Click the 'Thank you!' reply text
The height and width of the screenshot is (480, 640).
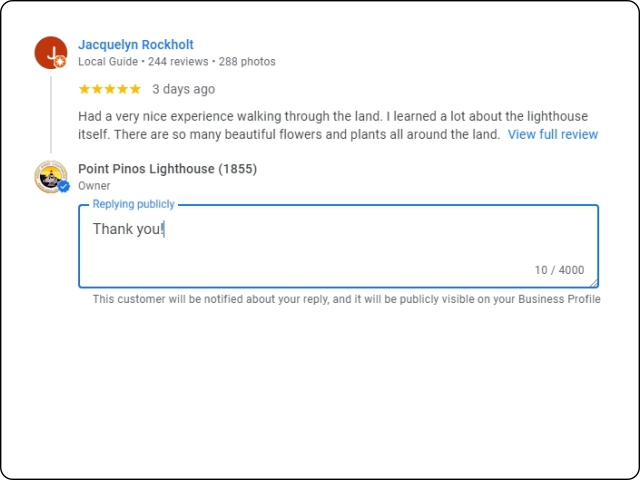coord(128,229)
